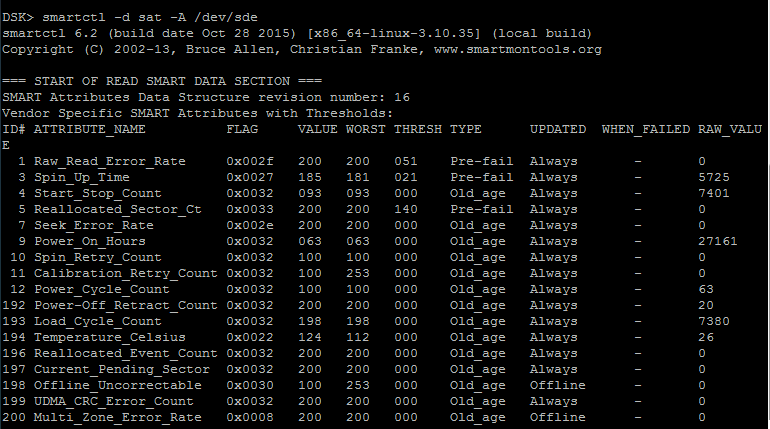Click value 185 in Spin_Up_Time row

tap(310, 177)
